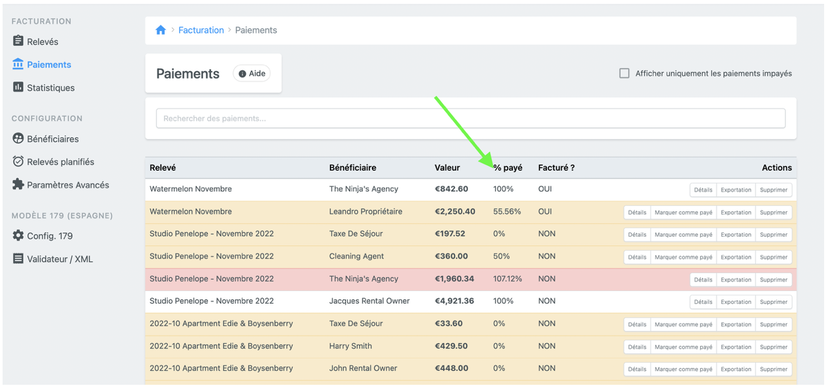Open Détails for The Ninja's Agency €842.60
The image size is (828, 388).
(703, 190)
